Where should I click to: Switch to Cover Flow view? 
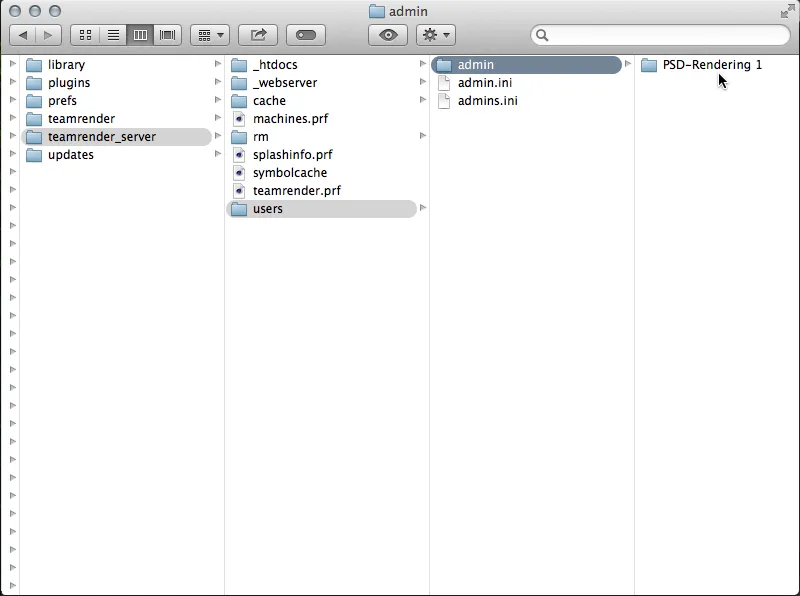click(167, 34)
